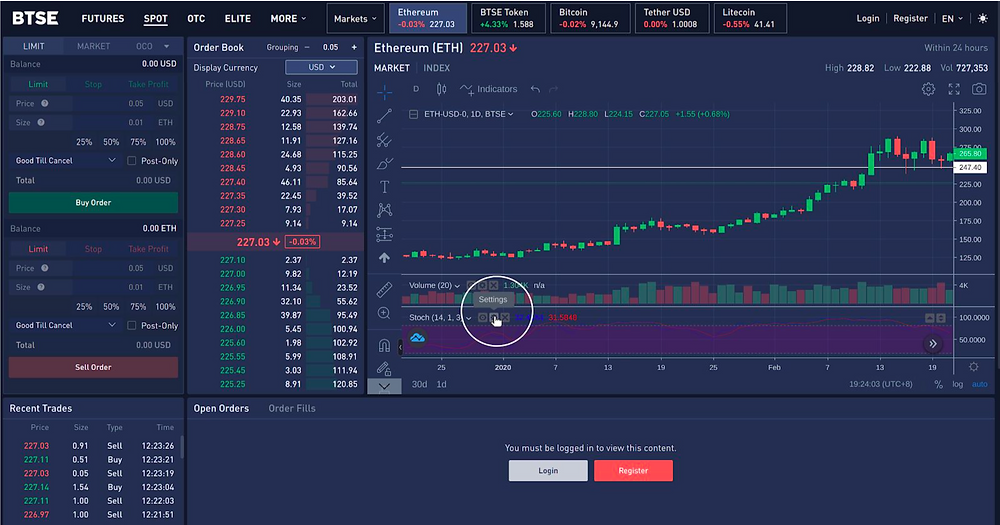Switch to MARKET order tab
The image size is (1000, 525).
(94, 46)
